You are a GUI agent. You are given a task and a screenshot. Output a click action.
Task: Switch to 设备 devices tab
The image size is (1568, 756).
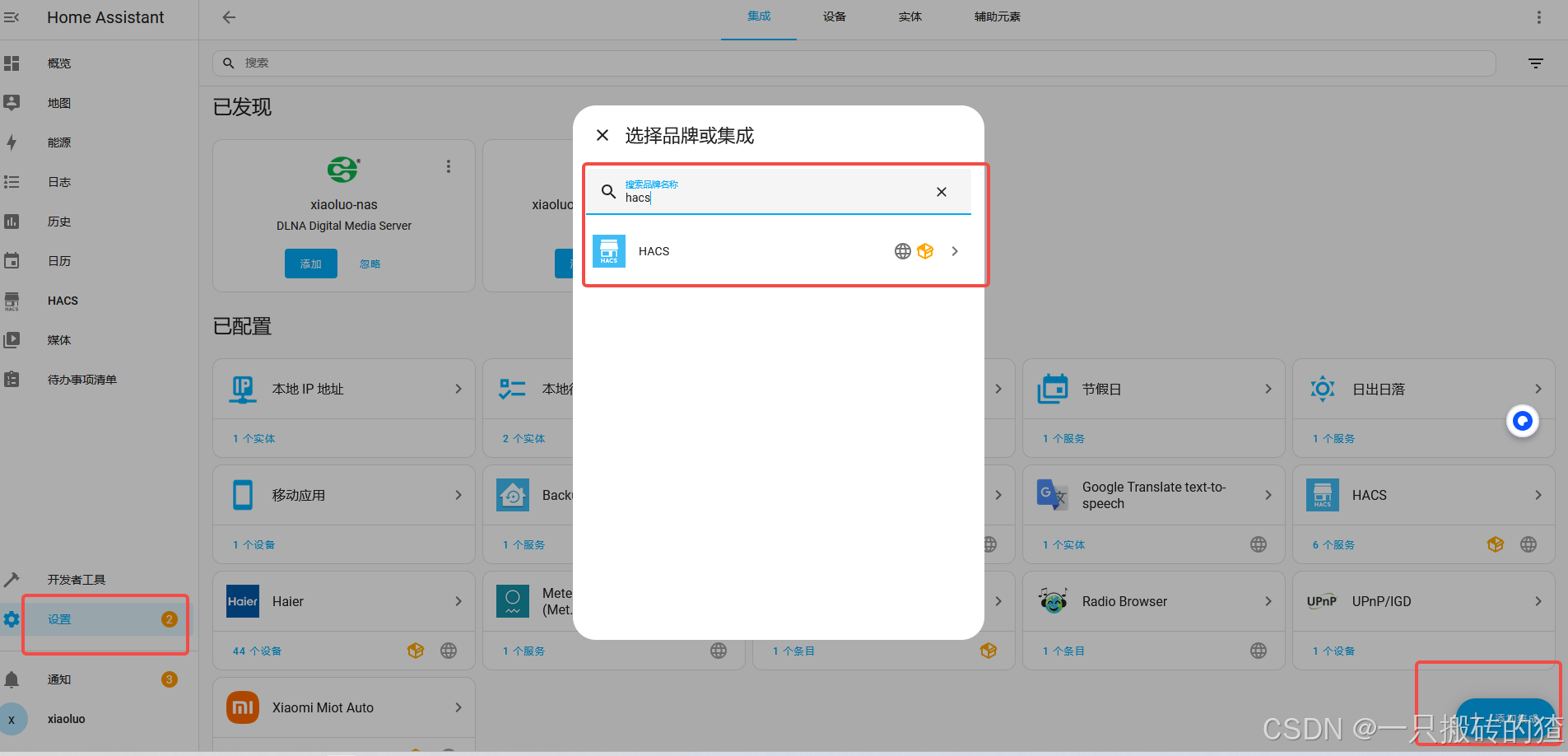(x=835, y=16)
